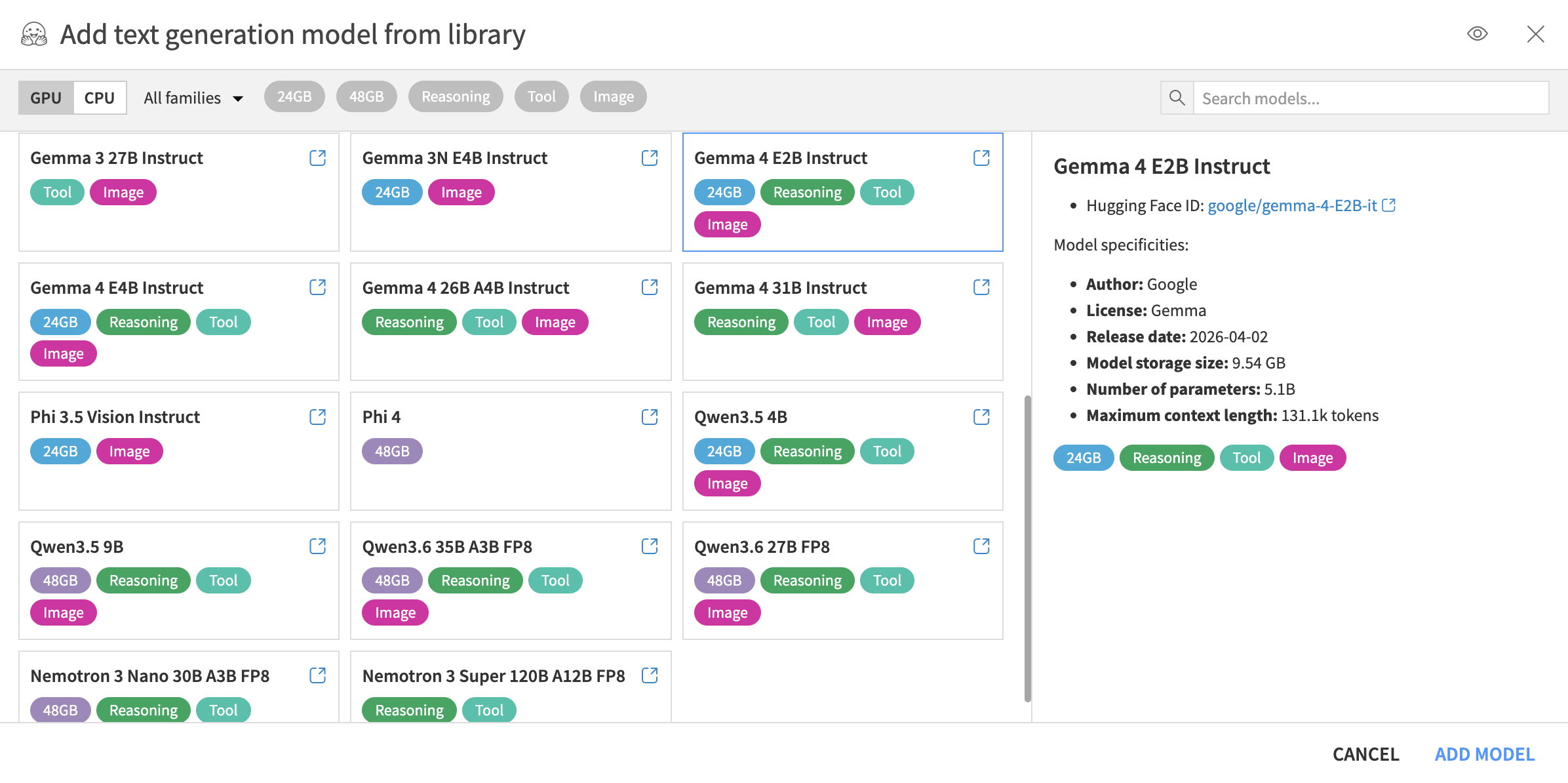Viewport: 1568px width, 783px height.
Task: Click the License: Gemma entry
Action: coord(1146,310)
